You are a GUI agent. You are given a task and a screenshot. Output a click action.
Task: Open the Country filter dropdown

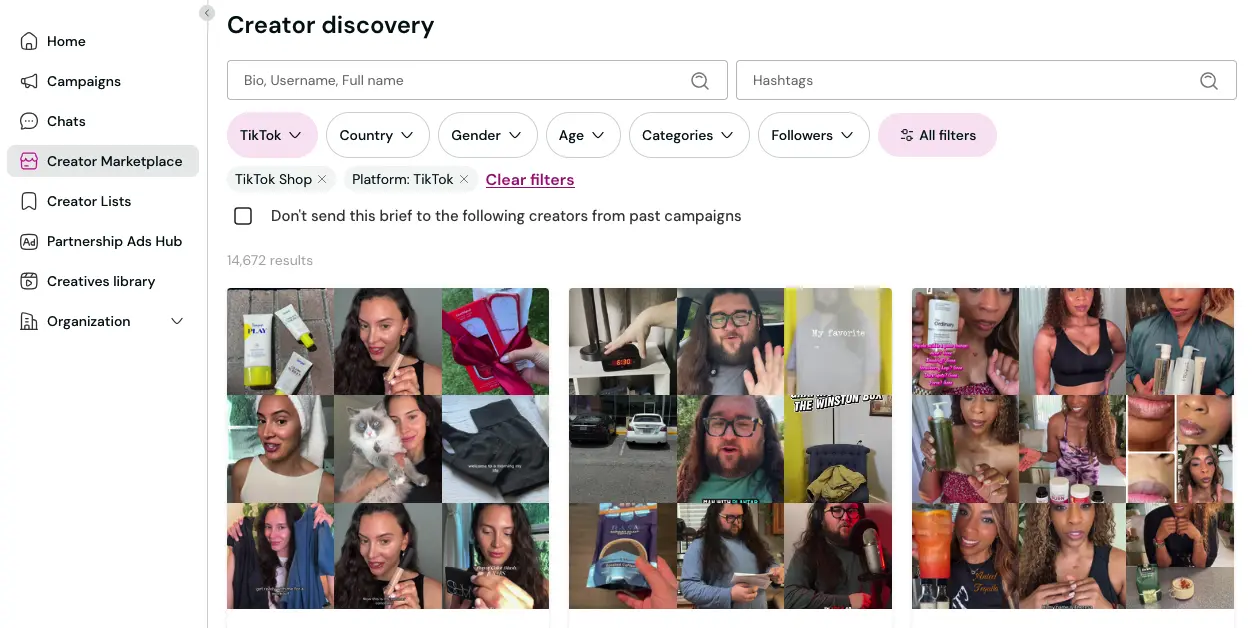coord(377,135)
